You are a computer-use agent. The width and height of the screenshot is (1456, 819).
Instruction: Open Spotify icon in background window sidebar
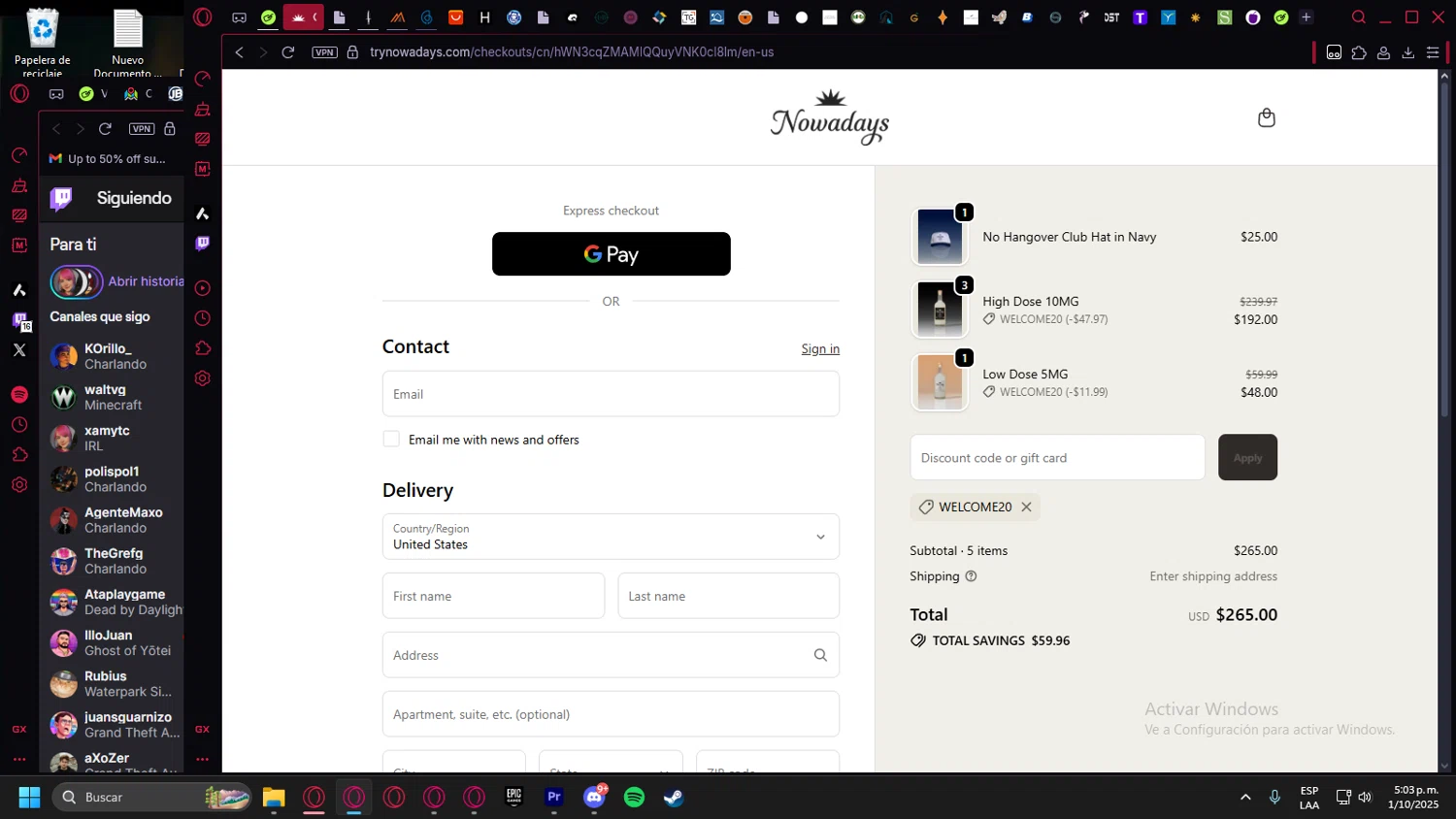coord(19,395)
